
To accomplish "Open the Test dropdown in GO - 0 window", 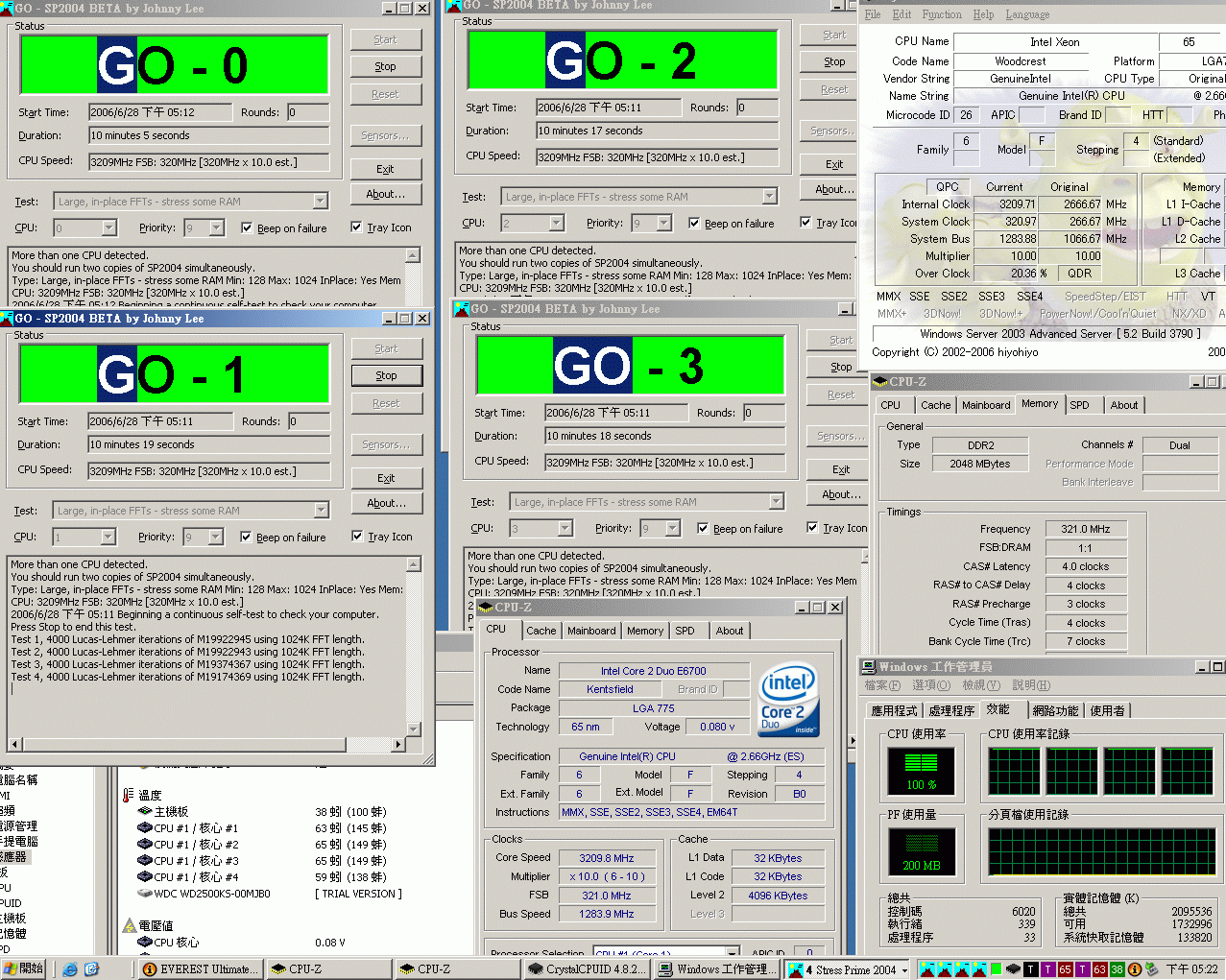I will (x=321, y=202).
